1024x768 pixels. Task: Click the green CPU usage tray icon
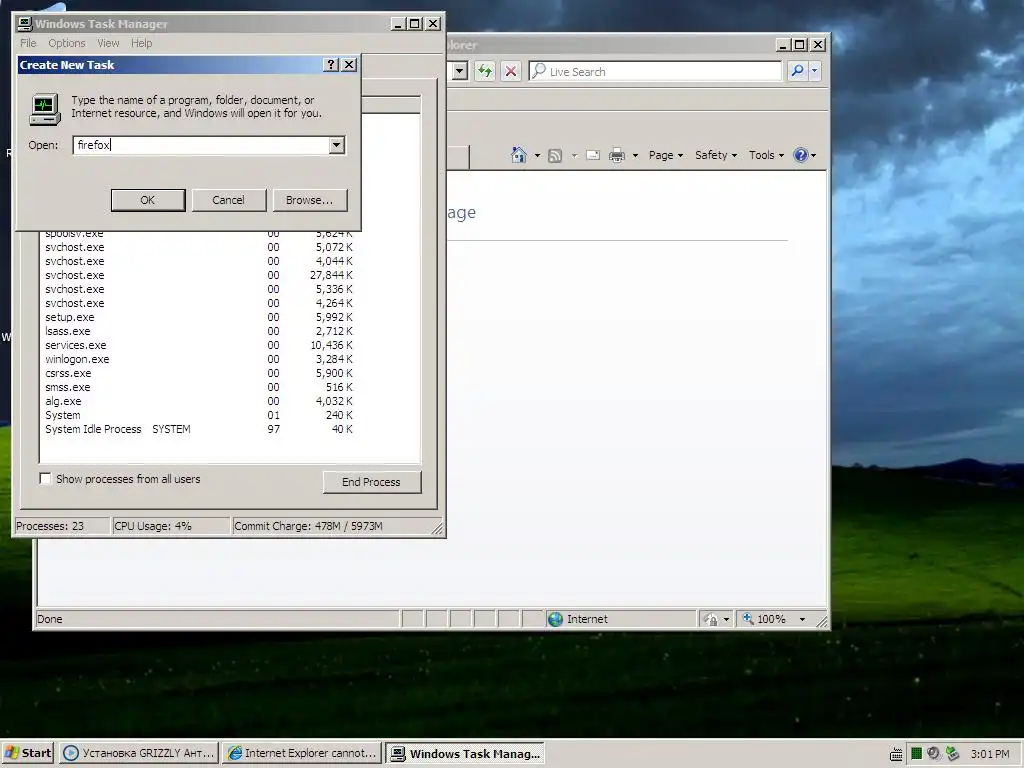pyautogui.click(x=916, y=754)
